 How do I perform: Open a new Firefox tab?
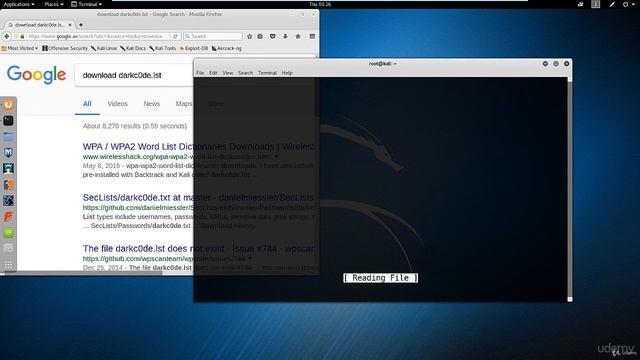(81, 25)
